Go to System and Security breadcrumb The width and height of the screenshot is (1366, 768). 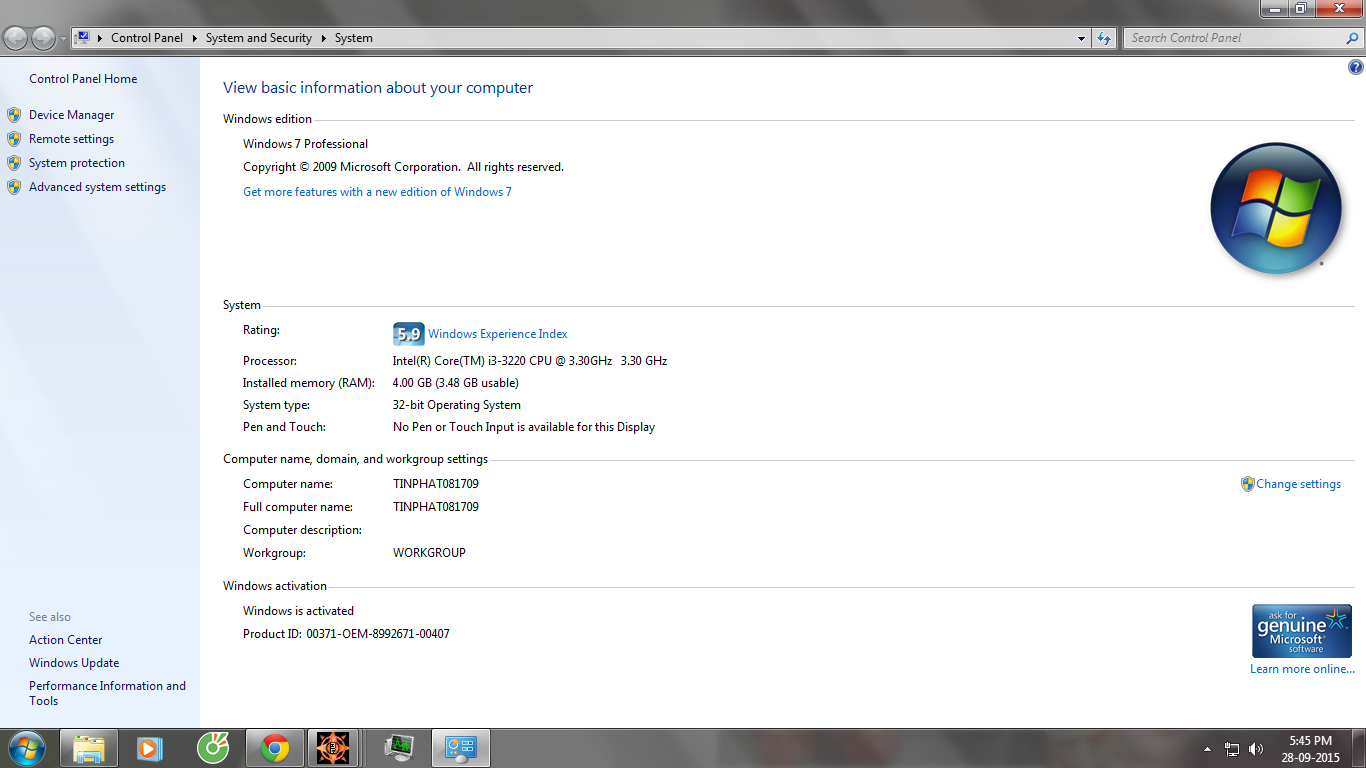pyautogui.click(x=258, y=38)
